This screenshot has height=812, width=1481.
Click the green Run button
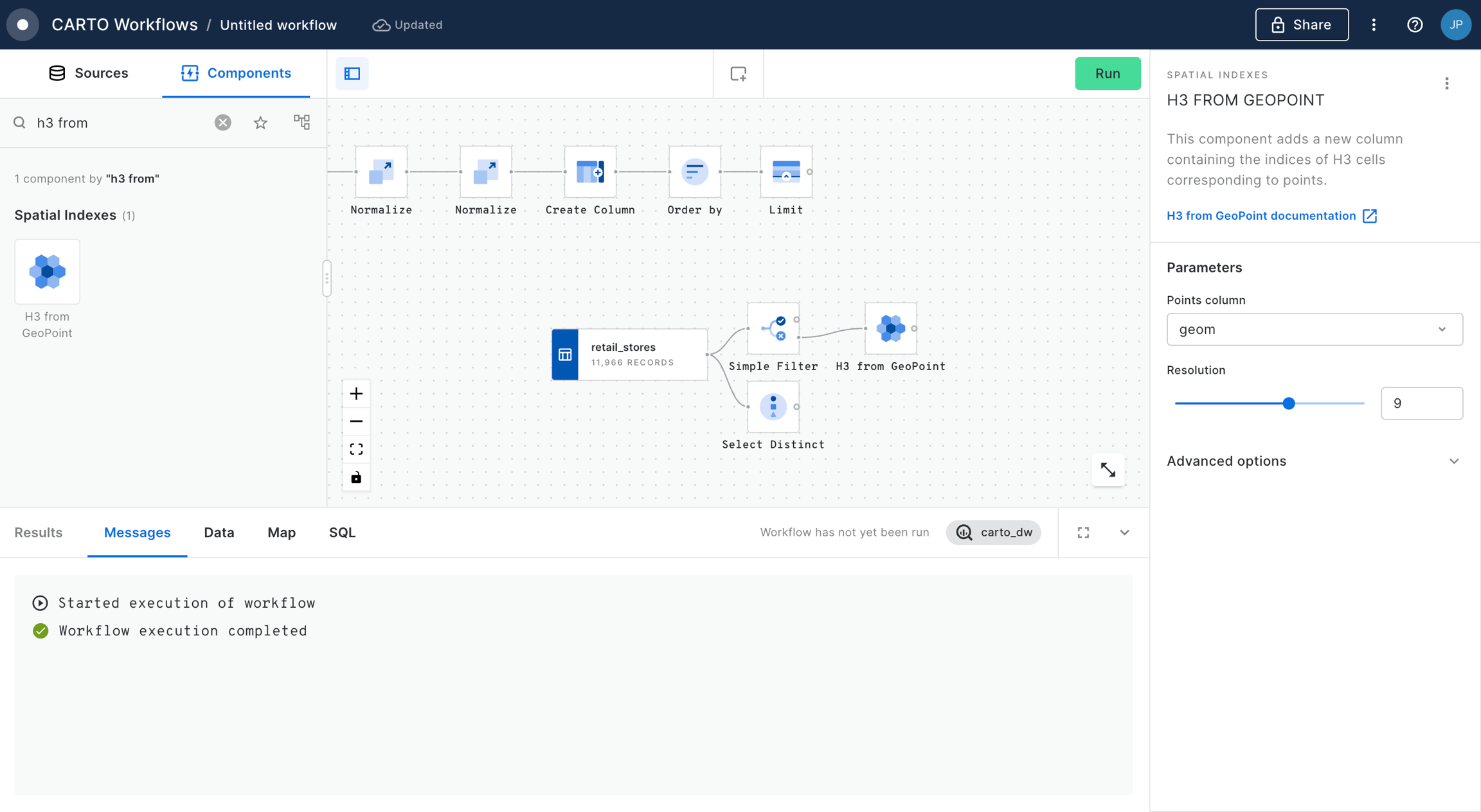1107,73
